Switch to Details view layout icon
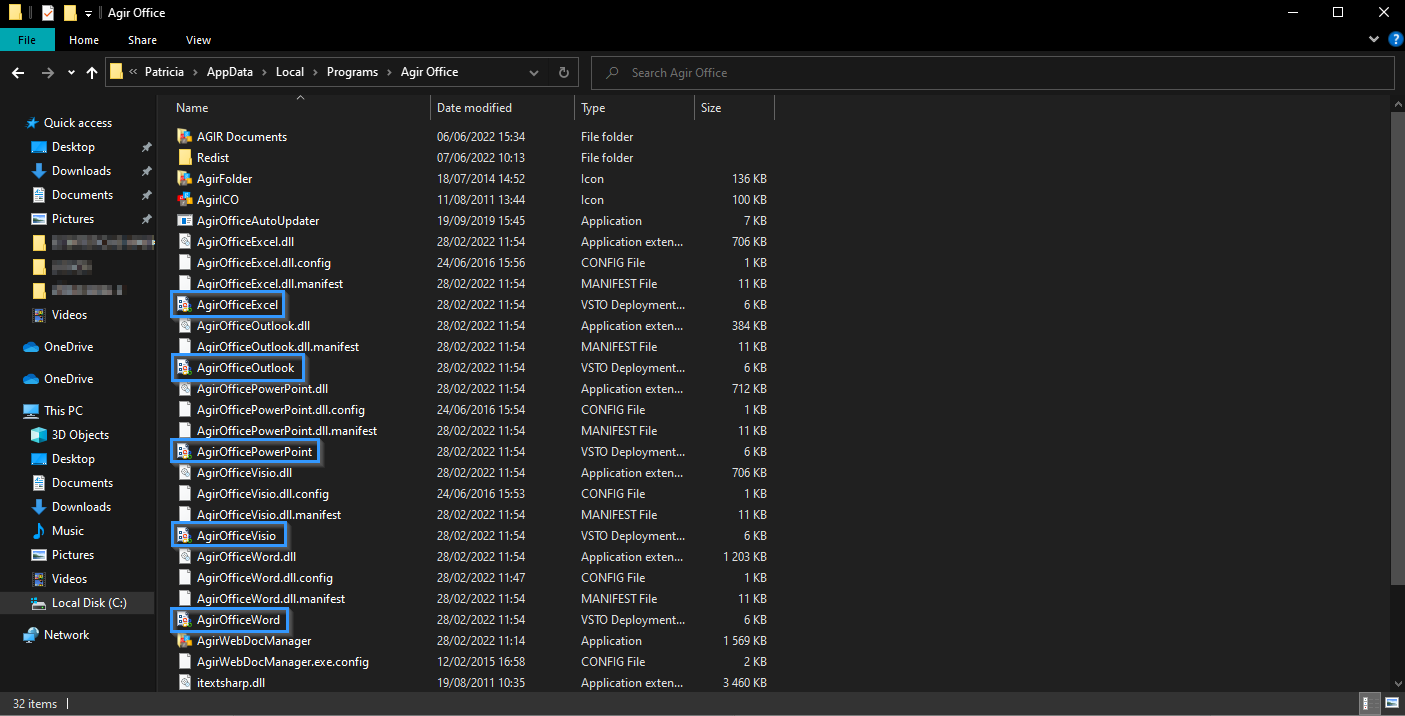This screenshot has width=1405, height=716. tap(1367, 703)
